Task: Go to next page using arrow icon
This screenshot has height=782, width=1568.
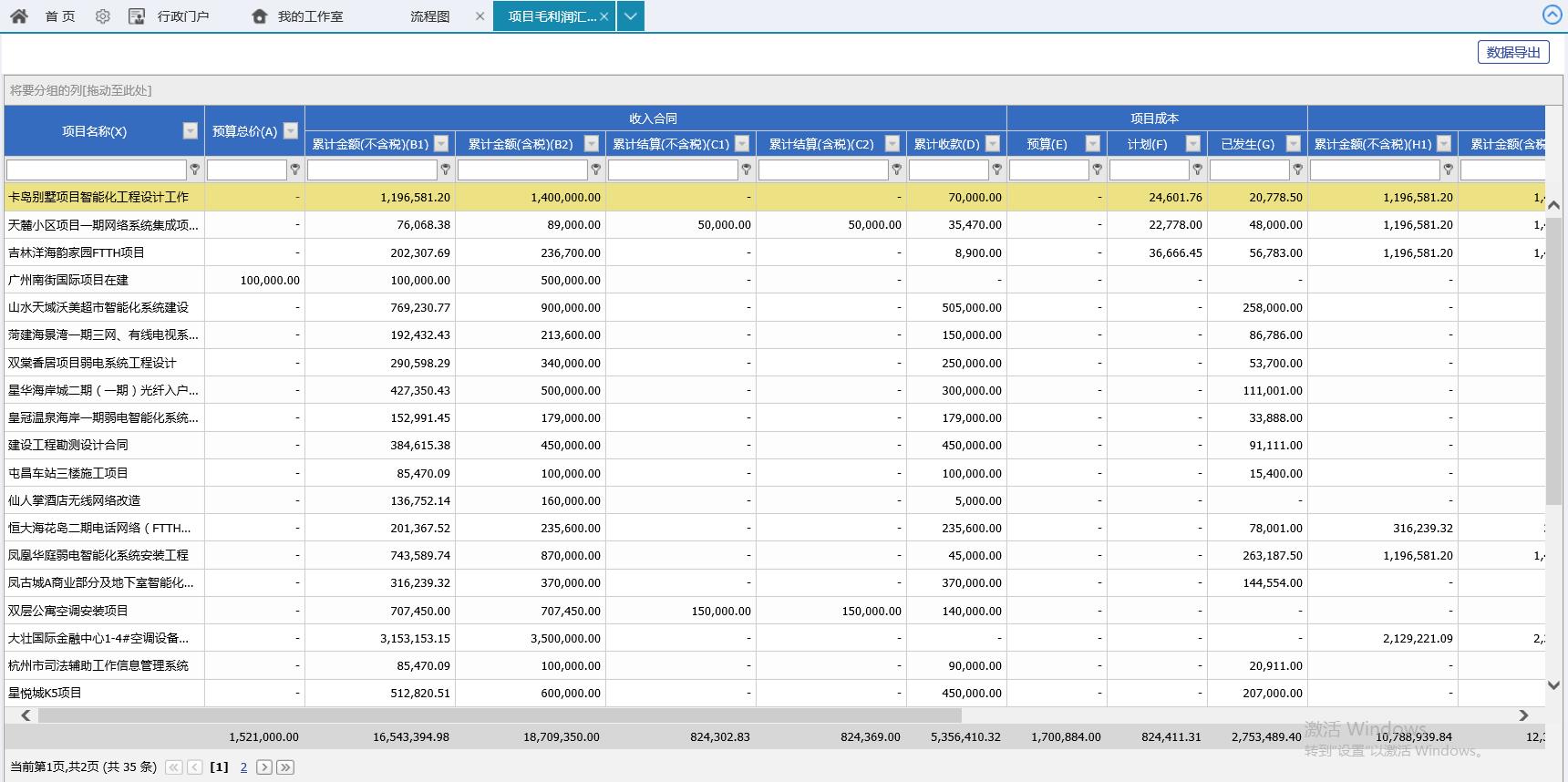Action: click(x=263, y=767)
